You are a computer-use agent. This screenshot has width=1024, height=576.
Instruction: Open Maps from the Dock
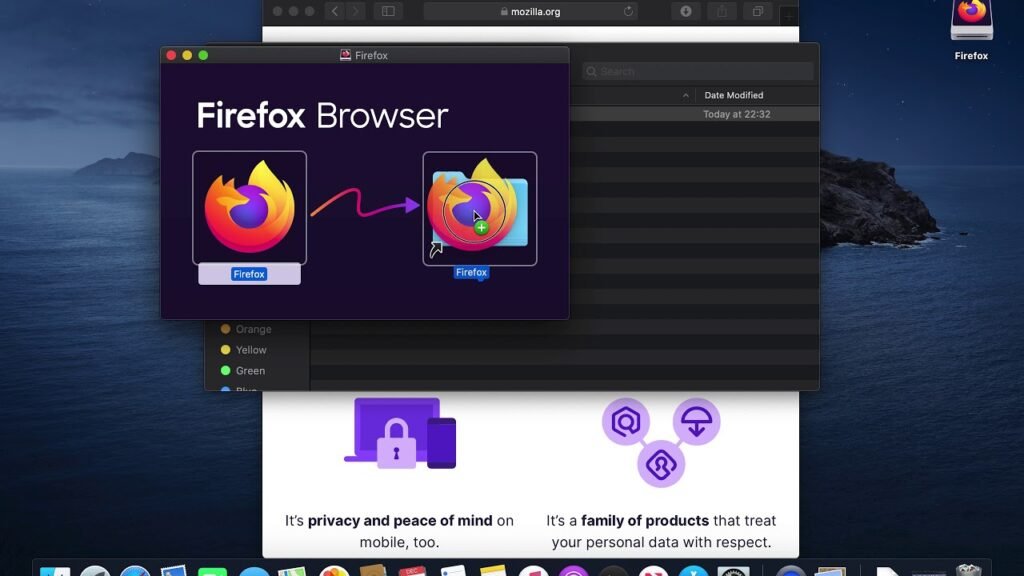291,570
